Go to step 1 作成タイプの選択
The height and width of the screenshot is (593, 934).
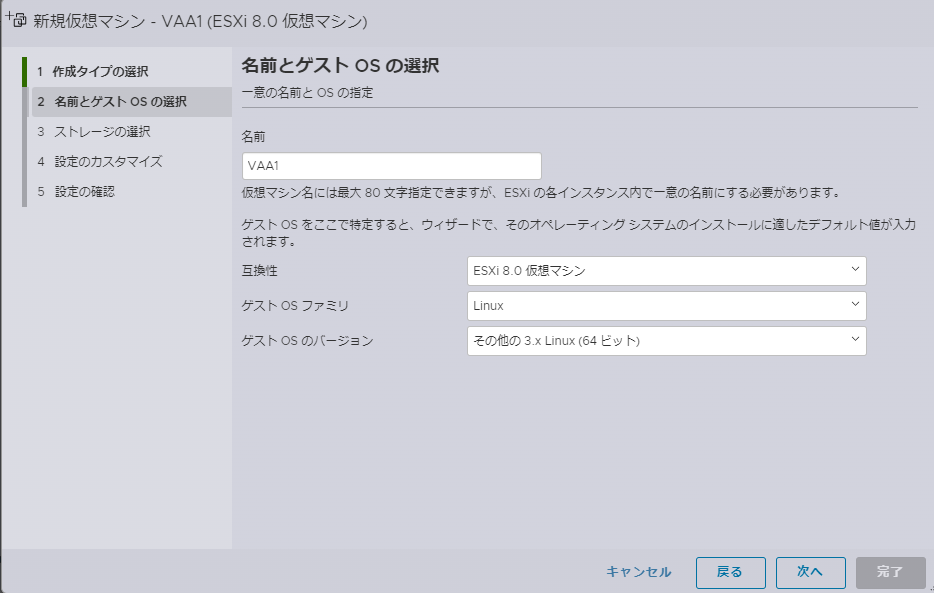pyautogui.click(x=100, y=72)
